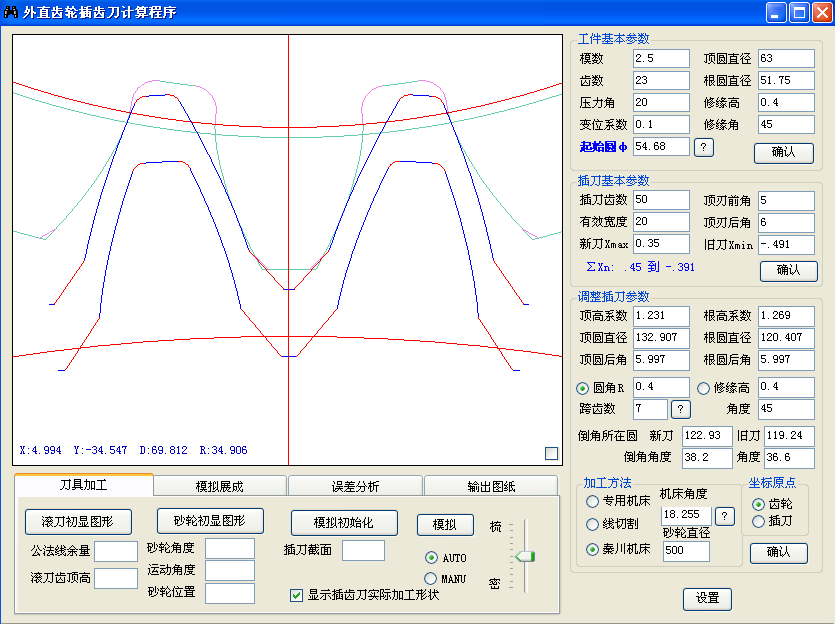Click the empty 运动角度 input field
Image resolution: width=835 pixels, height=624 pixels.
click(x=230, y=571)
